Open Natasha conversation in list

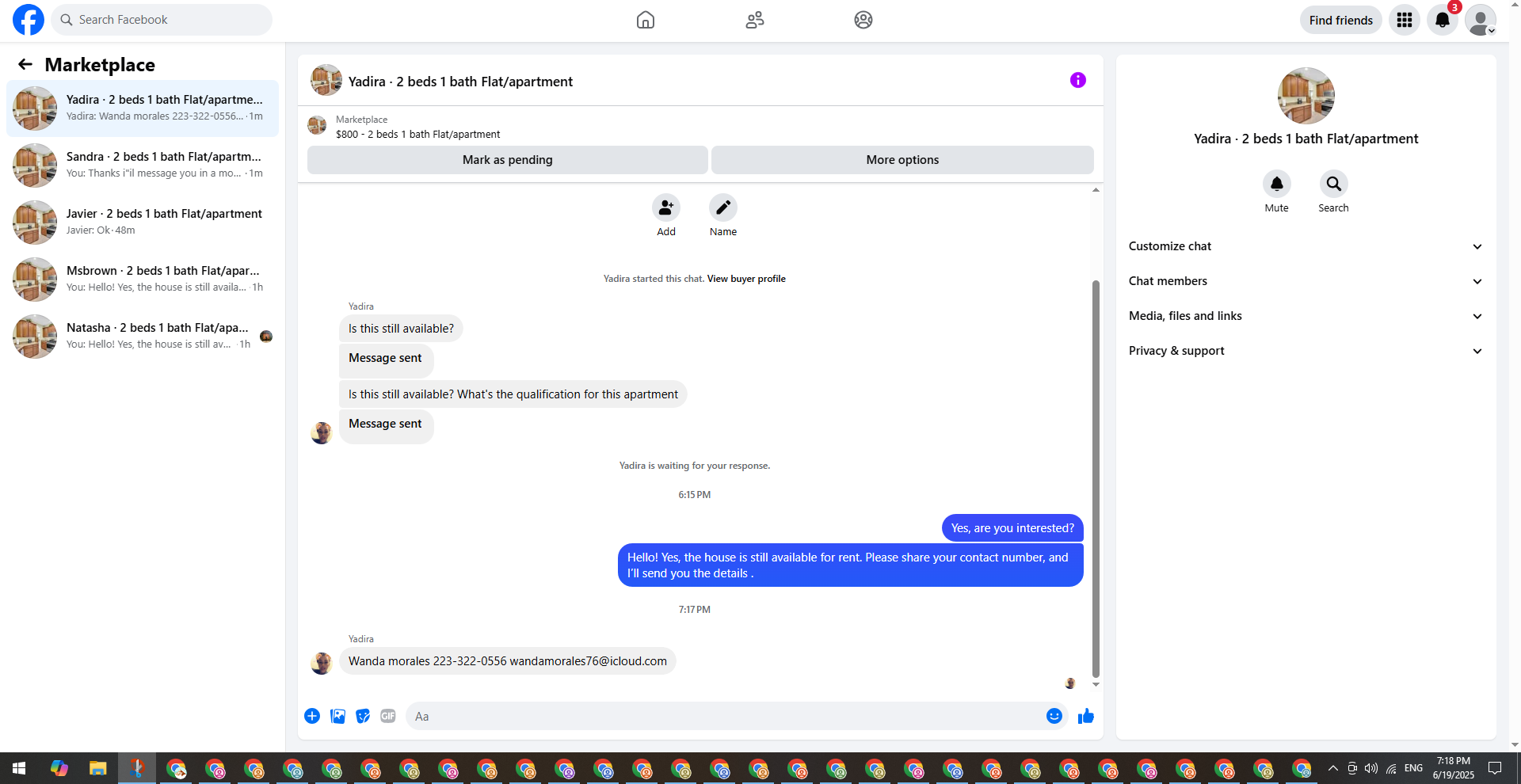[143, 337]
